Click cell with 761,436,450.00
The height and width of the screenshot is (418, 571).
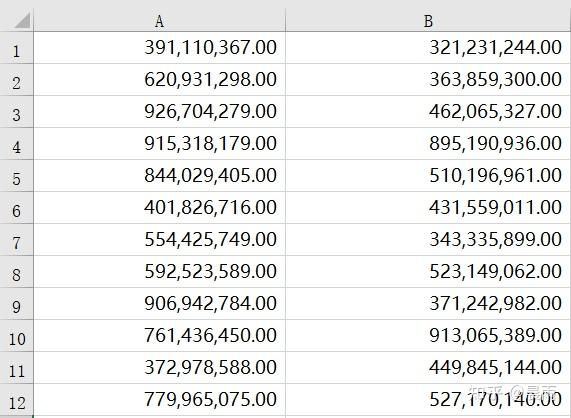click(x=160, y=336)
